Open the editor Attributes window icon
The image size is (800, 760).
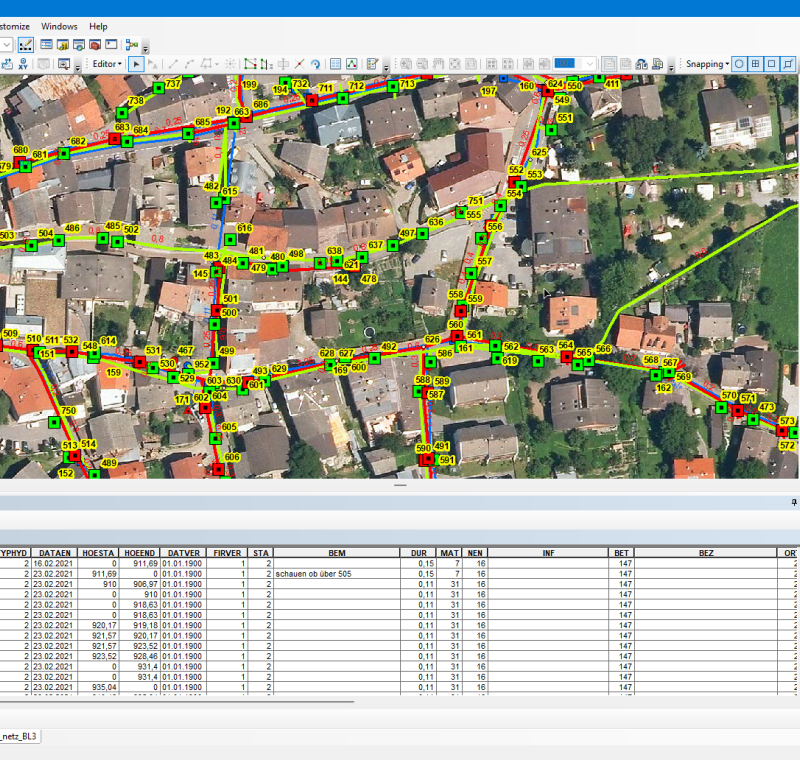pos(334,64)
